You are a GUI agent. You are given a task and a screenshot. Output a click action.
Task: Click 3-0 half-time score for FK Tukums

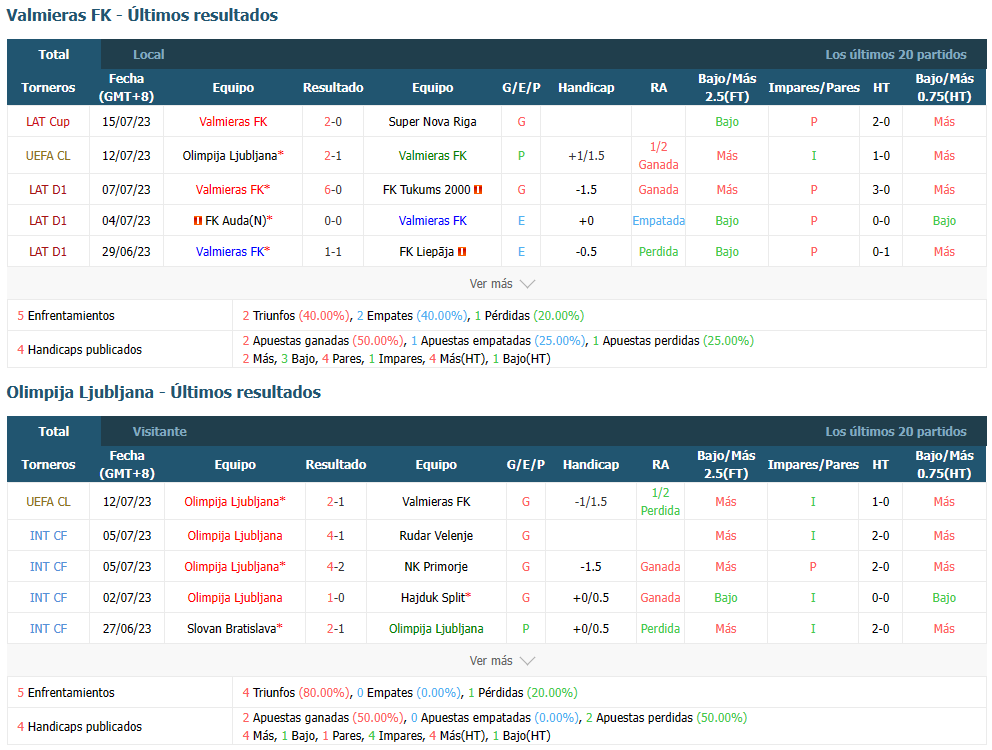point(881,190)
